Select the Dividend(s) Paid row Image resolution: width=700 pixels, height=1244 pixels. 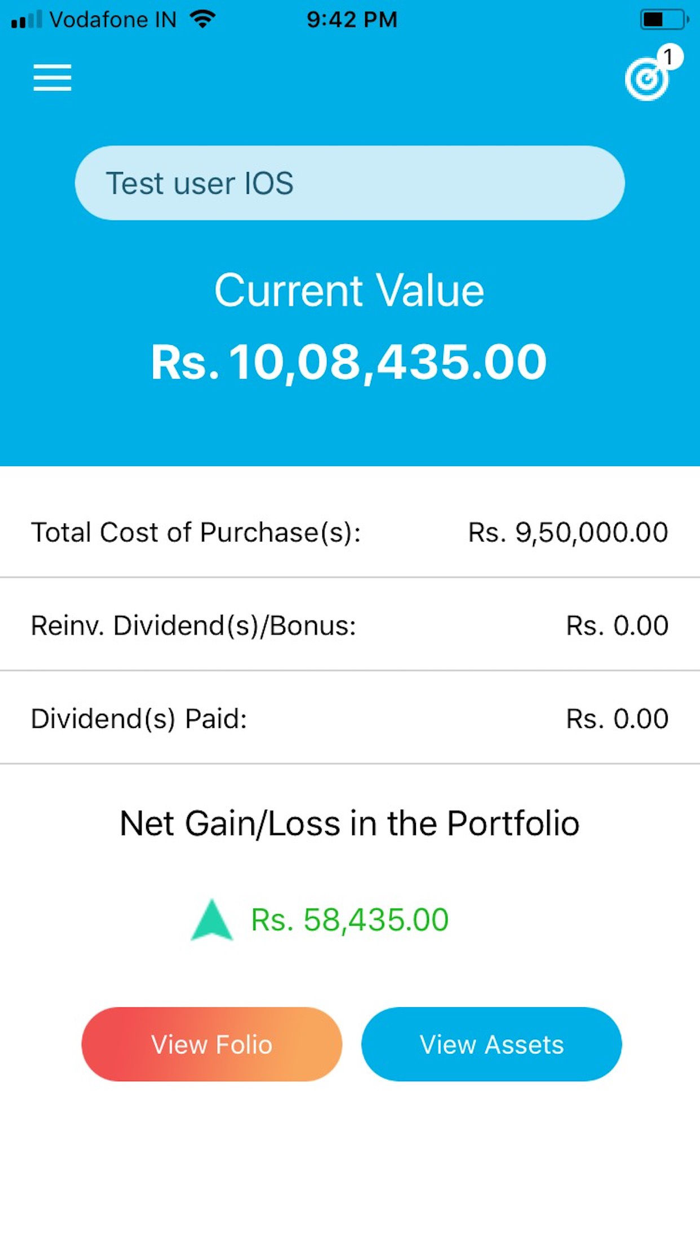(x=349, y=718)
